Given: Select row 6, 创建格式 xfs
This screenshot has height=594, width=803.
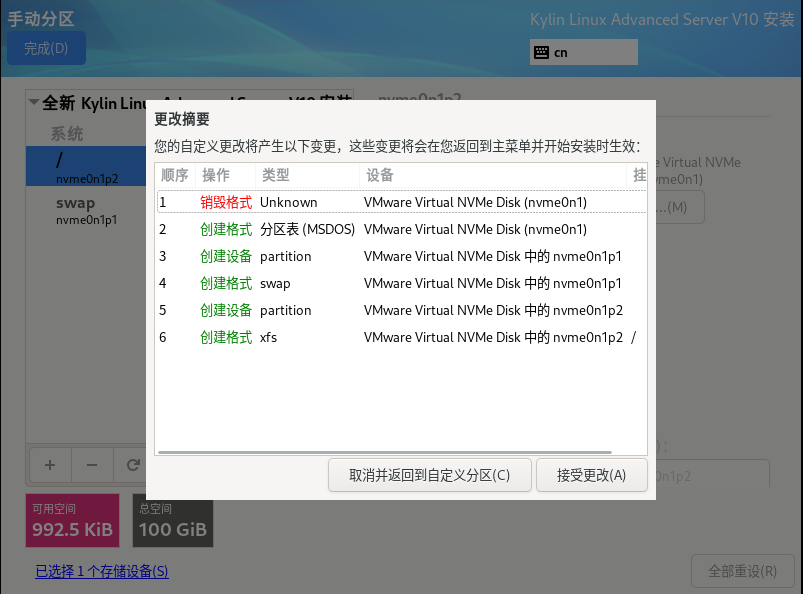Looking at the screenshot, I should click(x=402, y=337).
